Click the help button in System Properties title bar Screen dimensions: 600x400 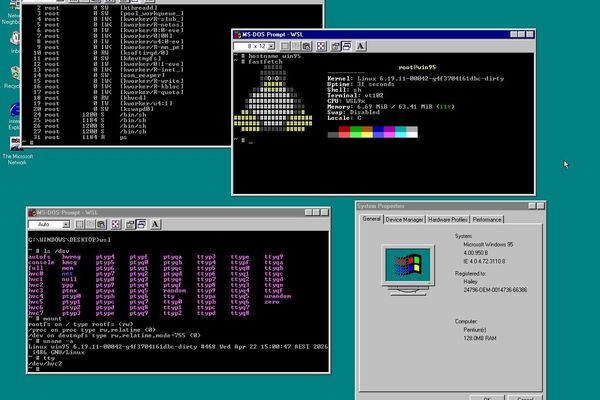(x=532, y=206)
